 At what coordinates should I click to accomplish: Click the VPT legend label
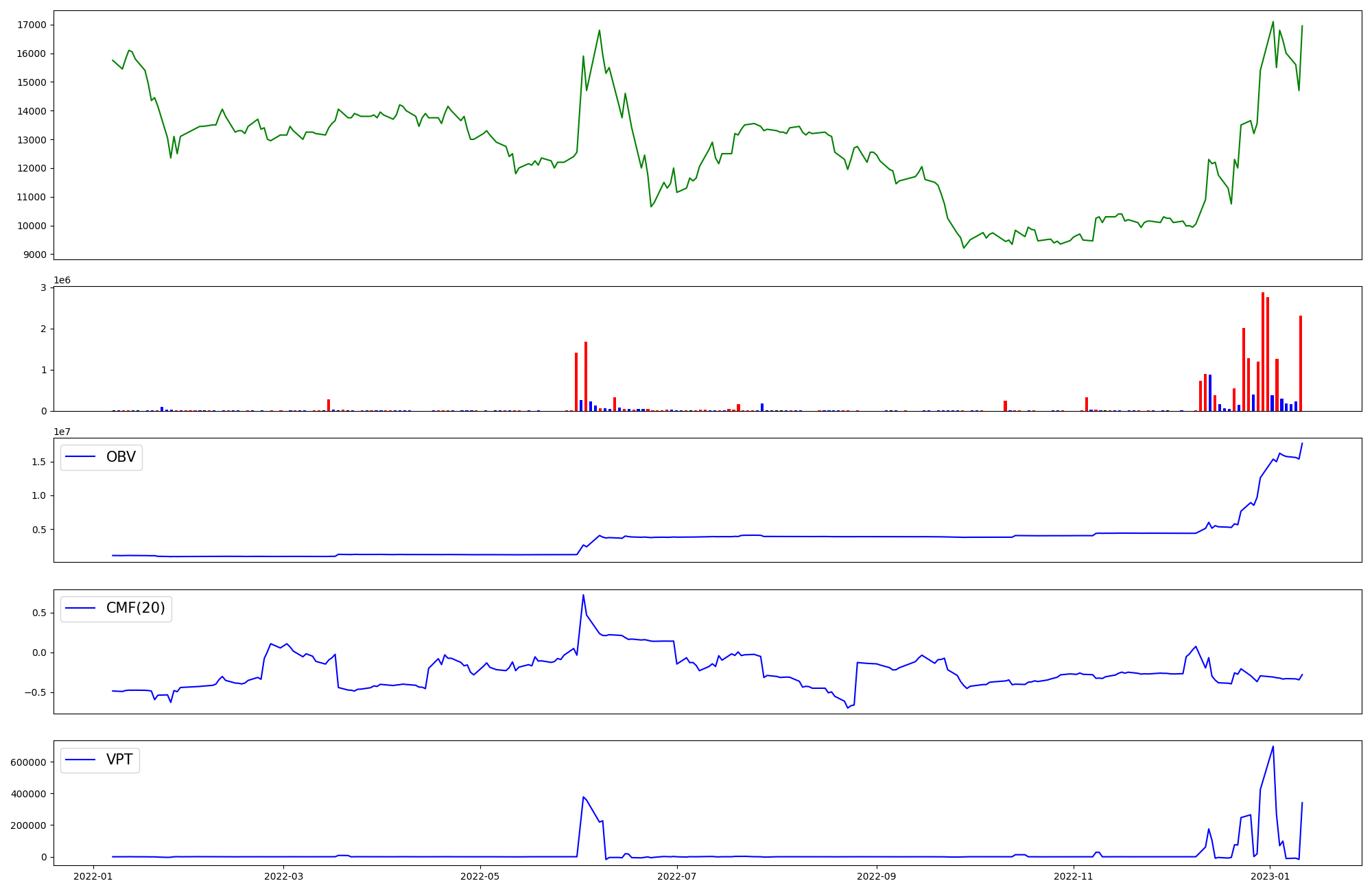pyautogui.click(x=119, y=760)
